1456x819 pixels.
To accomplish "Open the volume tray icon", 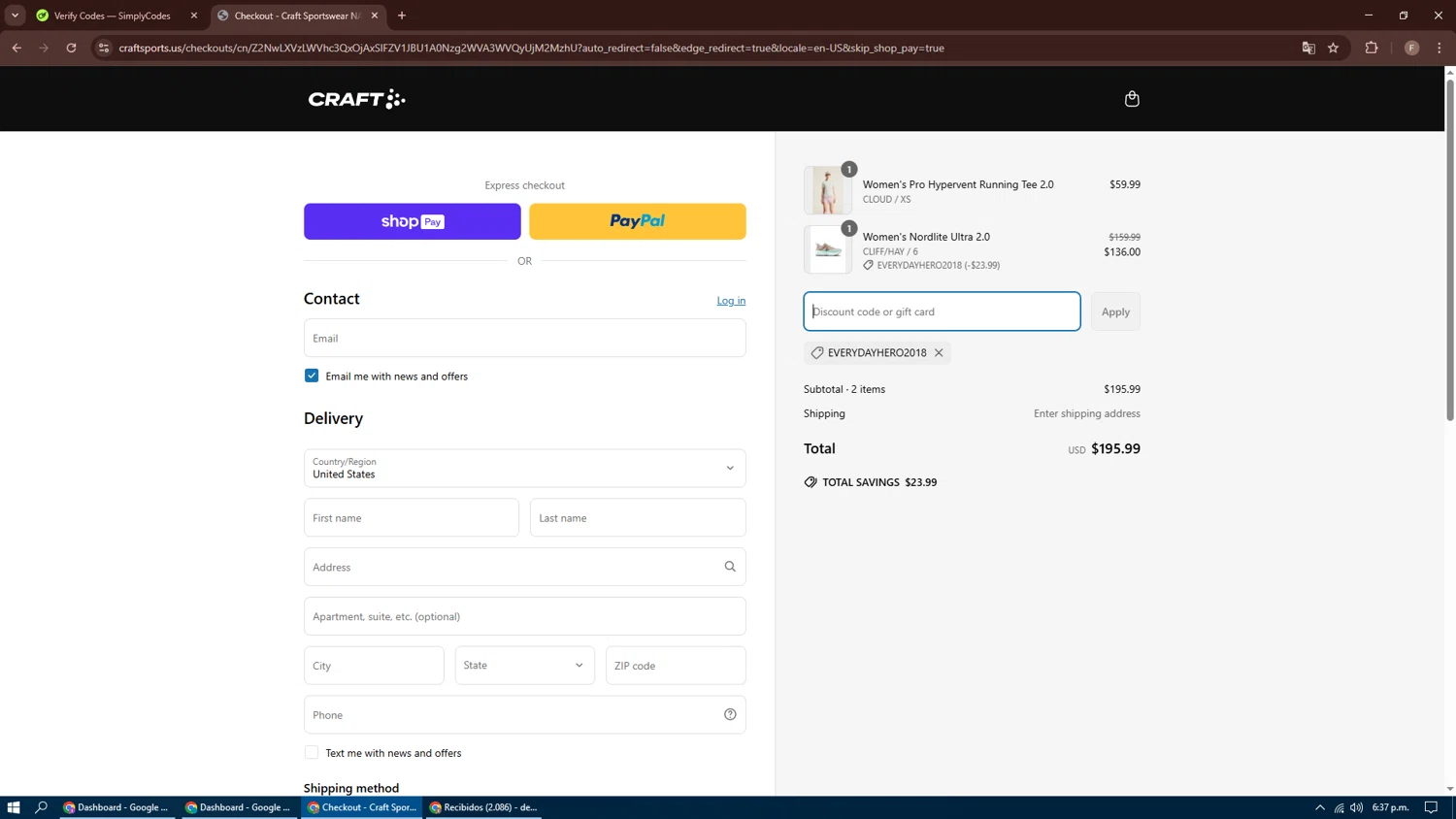I will (x=1357, y=807).
